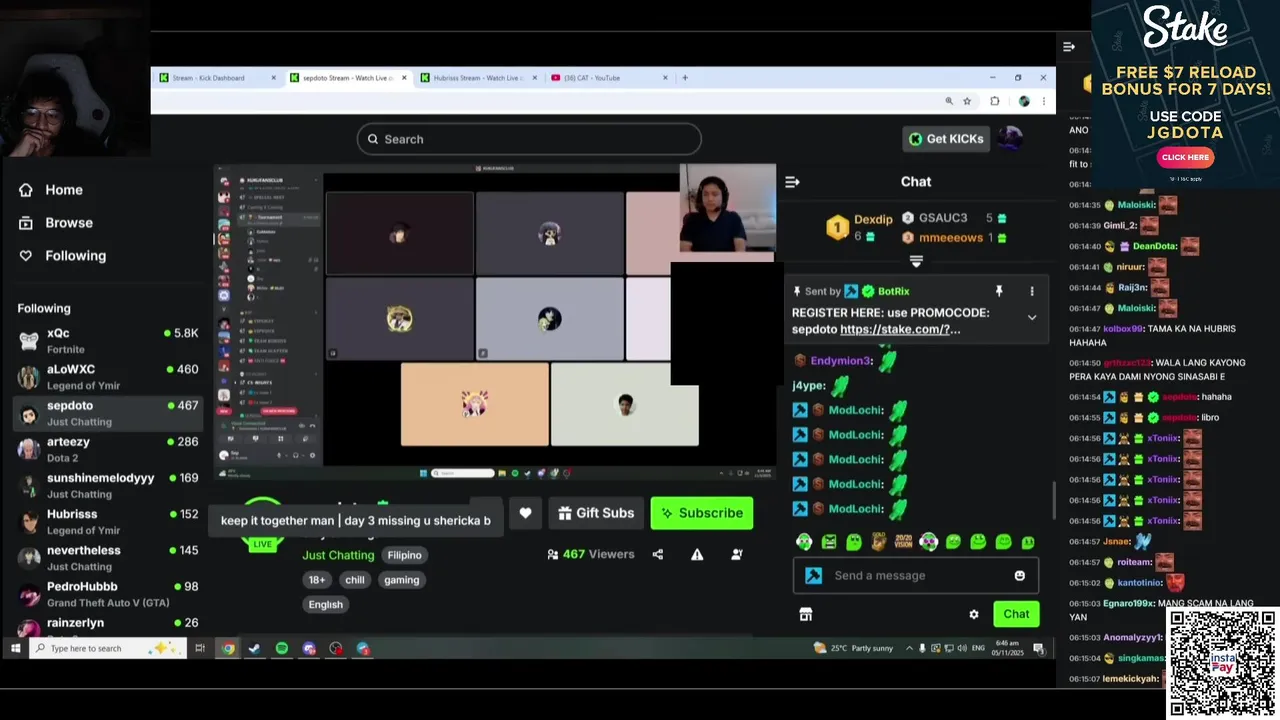
Task: Click the Dexdip top gifter name
Action: (x=873, y=220)
